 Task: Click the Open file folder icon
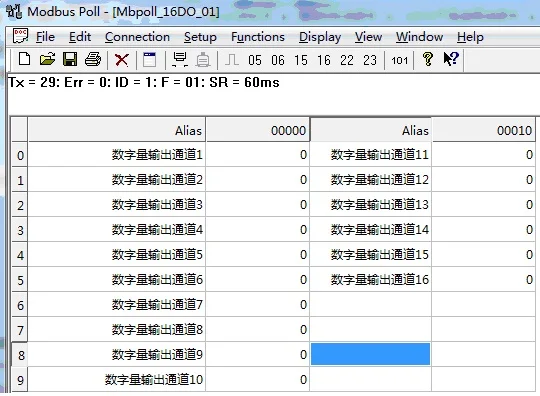click(x=47, y=59)
